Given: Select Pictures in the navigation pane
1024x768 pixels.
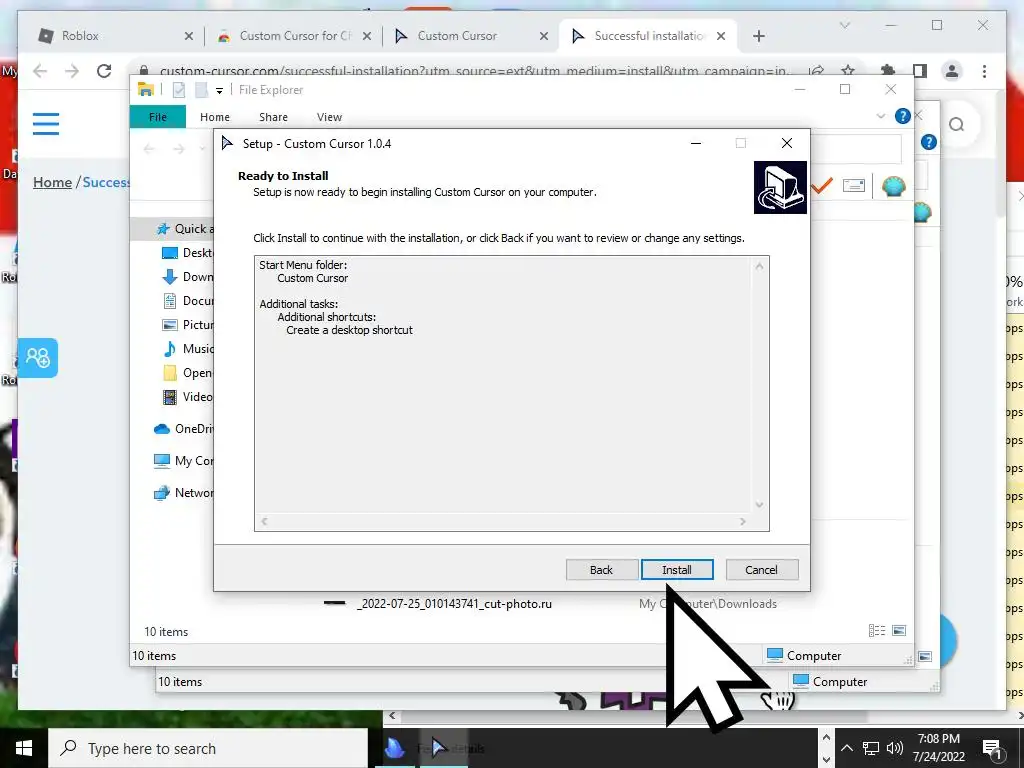Looking at the screenshot, I should [x=187, y=325].
